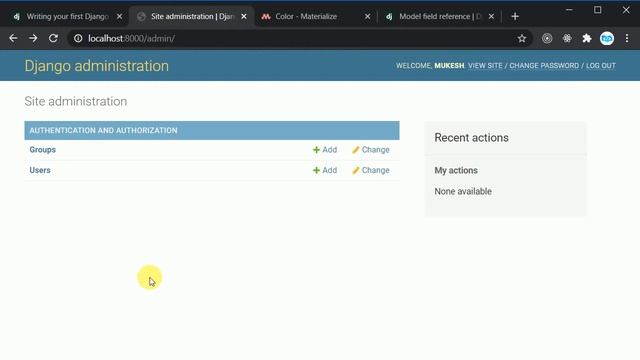Click Change in the Groups row

point(371,150)
